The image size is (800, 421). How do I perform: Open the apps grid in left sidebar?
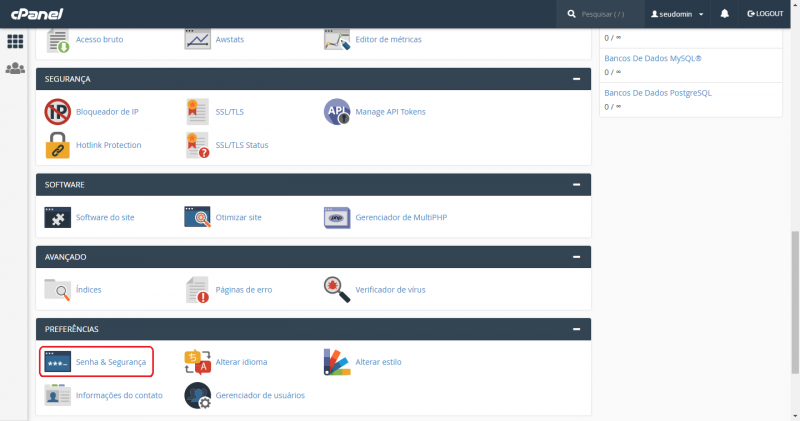point(15,42)
